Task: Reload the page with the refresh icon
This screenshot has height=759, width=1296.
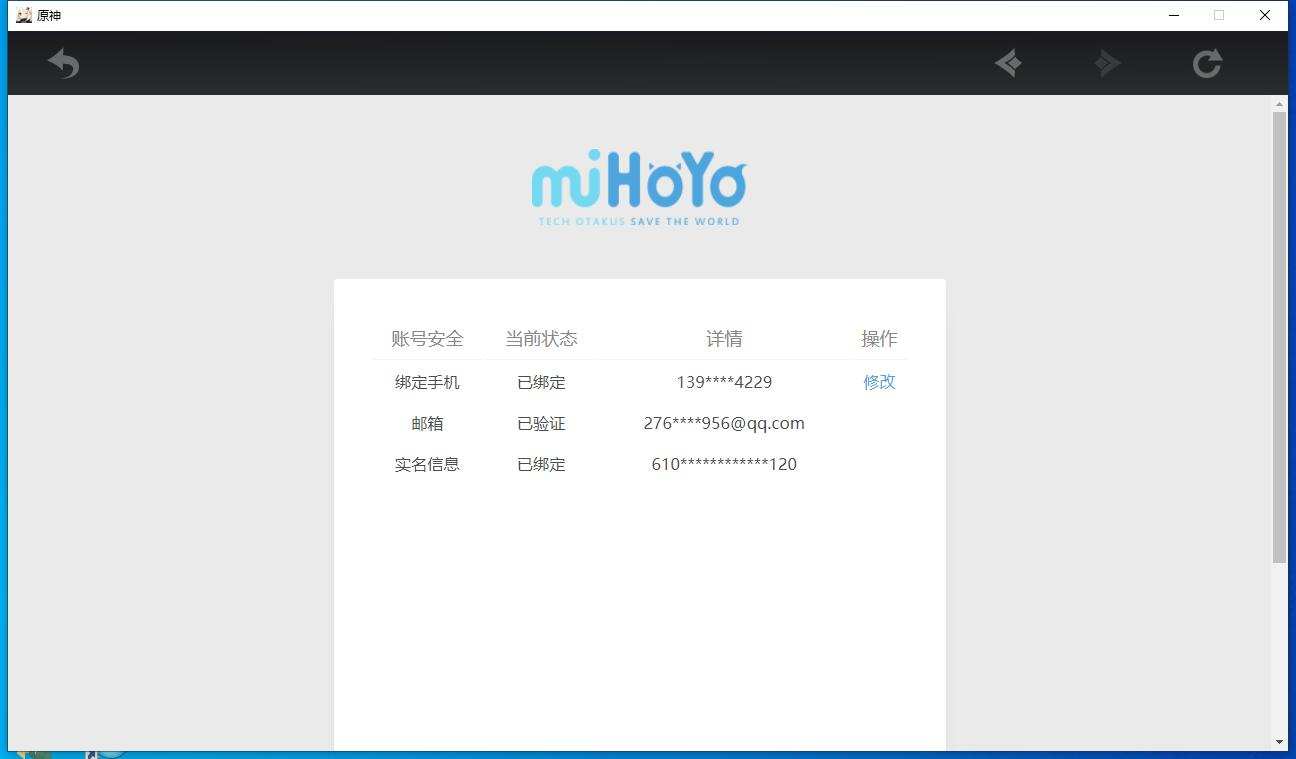Action: (x=1207, y=63)
